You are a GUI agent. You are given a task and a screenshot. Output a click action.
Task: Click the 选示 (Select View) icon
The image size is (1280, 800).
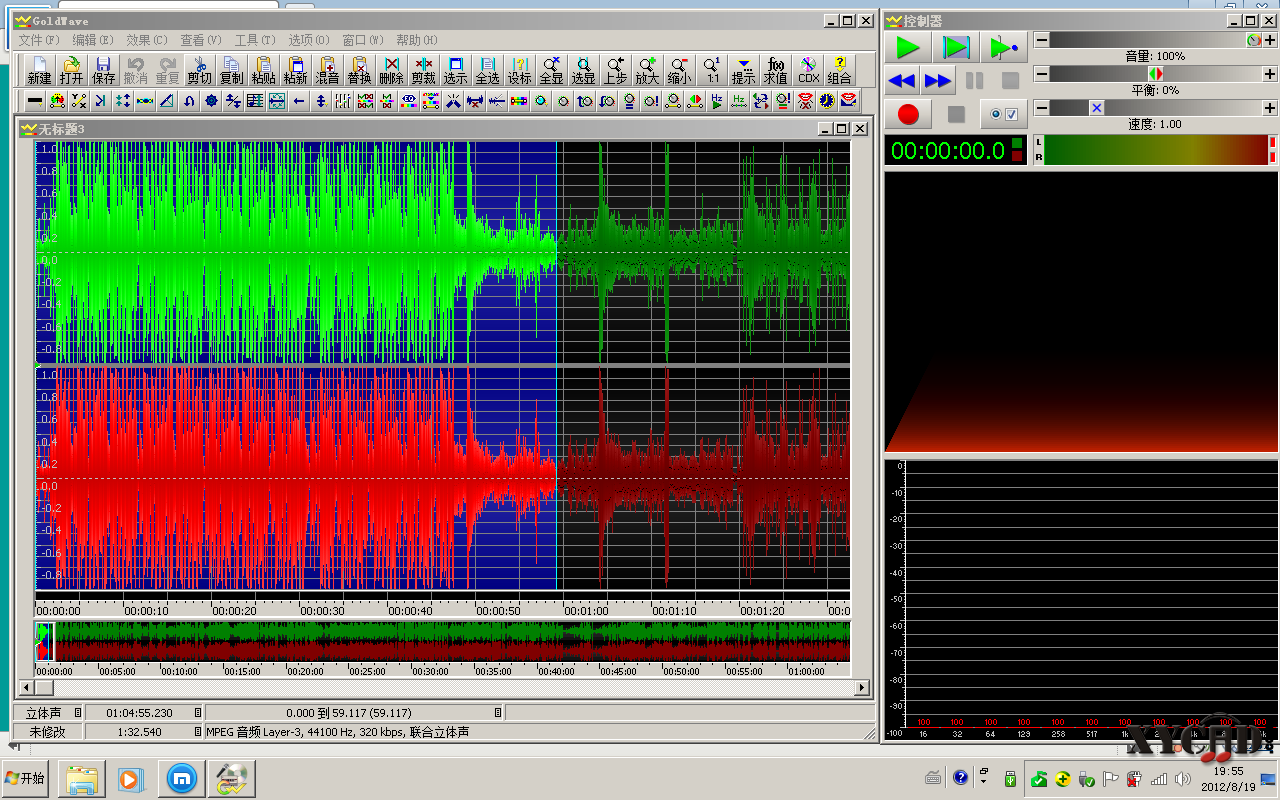point(455,70)
